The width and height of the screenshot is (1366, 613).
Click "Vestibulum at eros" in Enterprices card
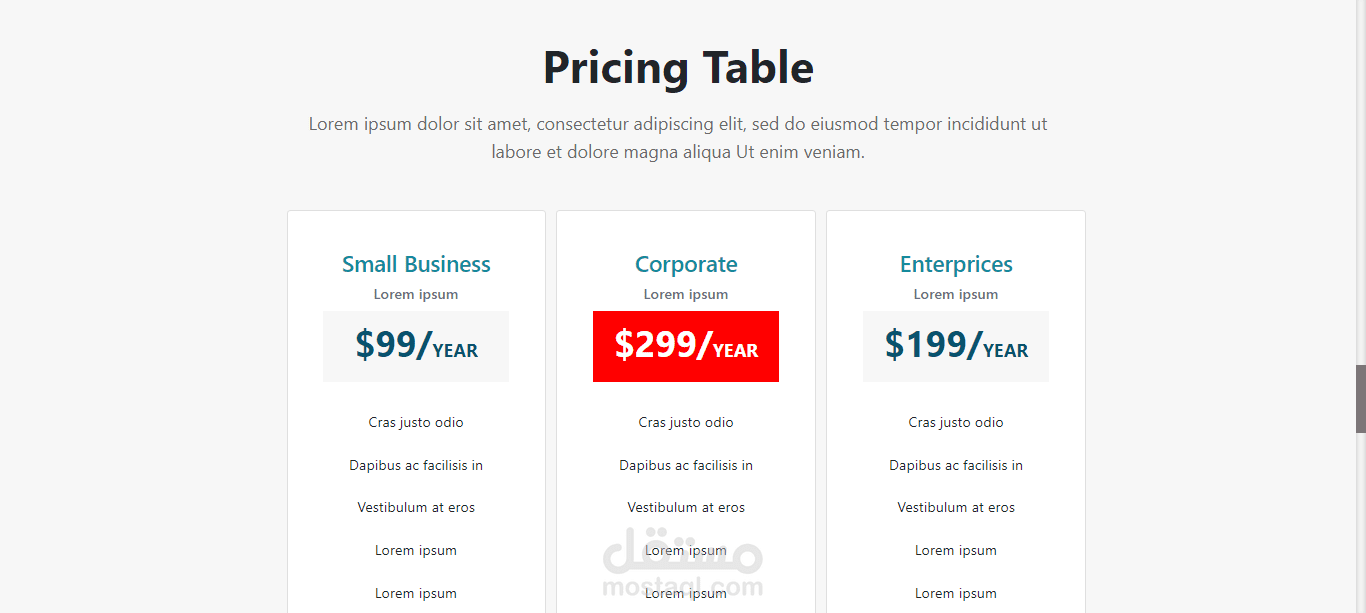pyautogui.click(x=956, y=507)
